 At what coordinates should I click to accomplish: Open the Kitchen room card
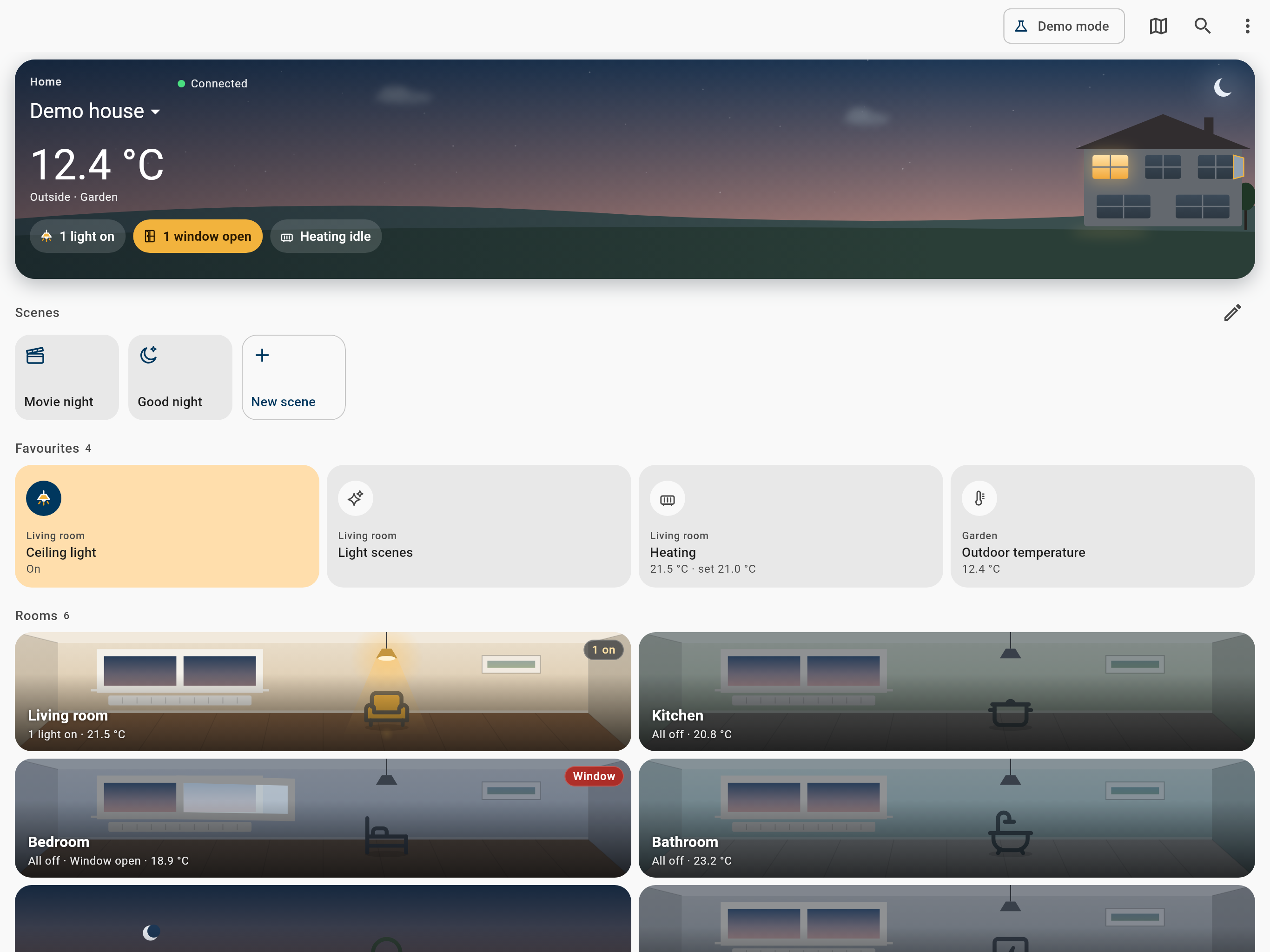[x=947, y=691]
